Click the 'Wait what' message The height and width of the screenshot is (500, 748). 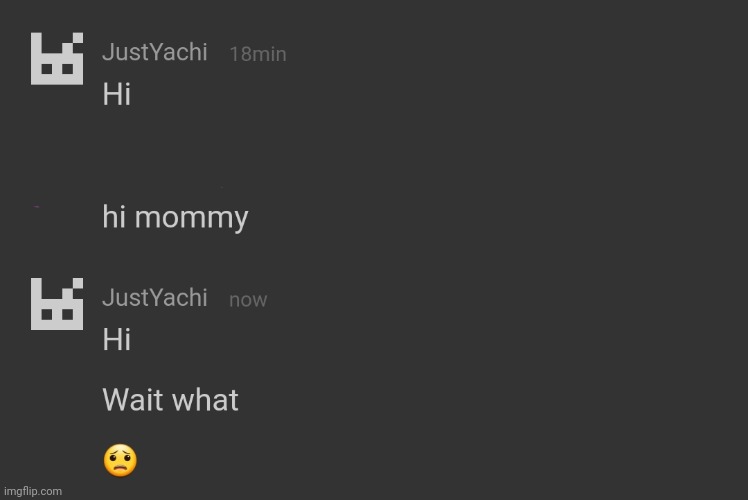coord(170,401)
